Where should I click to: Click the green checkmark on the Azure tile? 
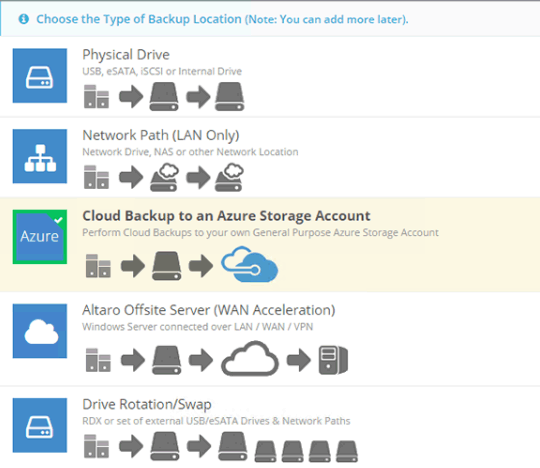click(59, 220)
